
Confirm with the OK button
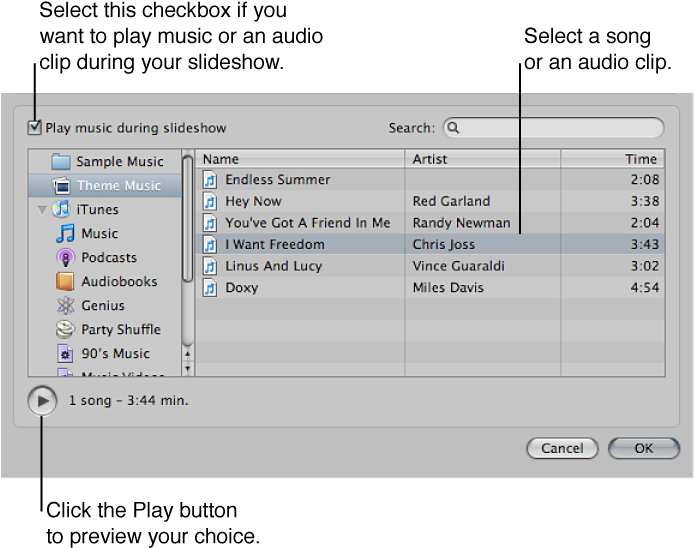643,448
